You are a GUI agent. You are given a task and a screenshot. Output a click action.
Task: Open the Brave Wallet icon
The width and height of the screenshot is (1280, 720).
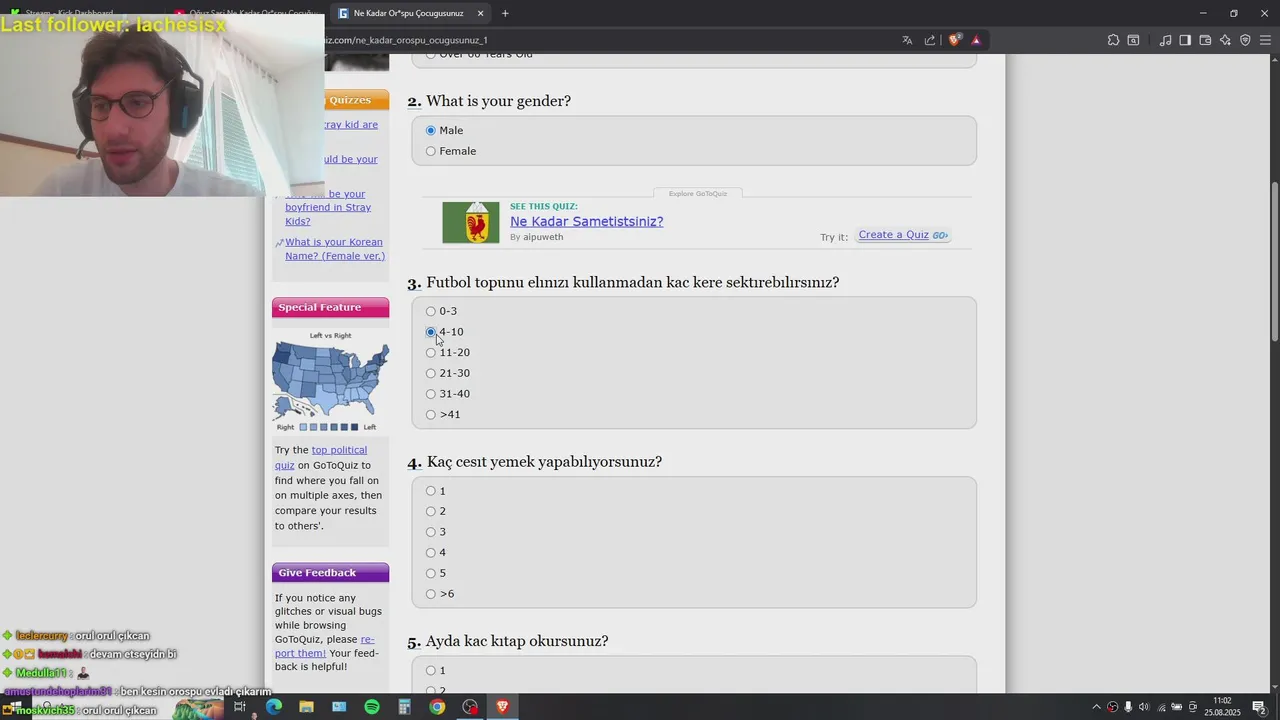point(1205,40)
